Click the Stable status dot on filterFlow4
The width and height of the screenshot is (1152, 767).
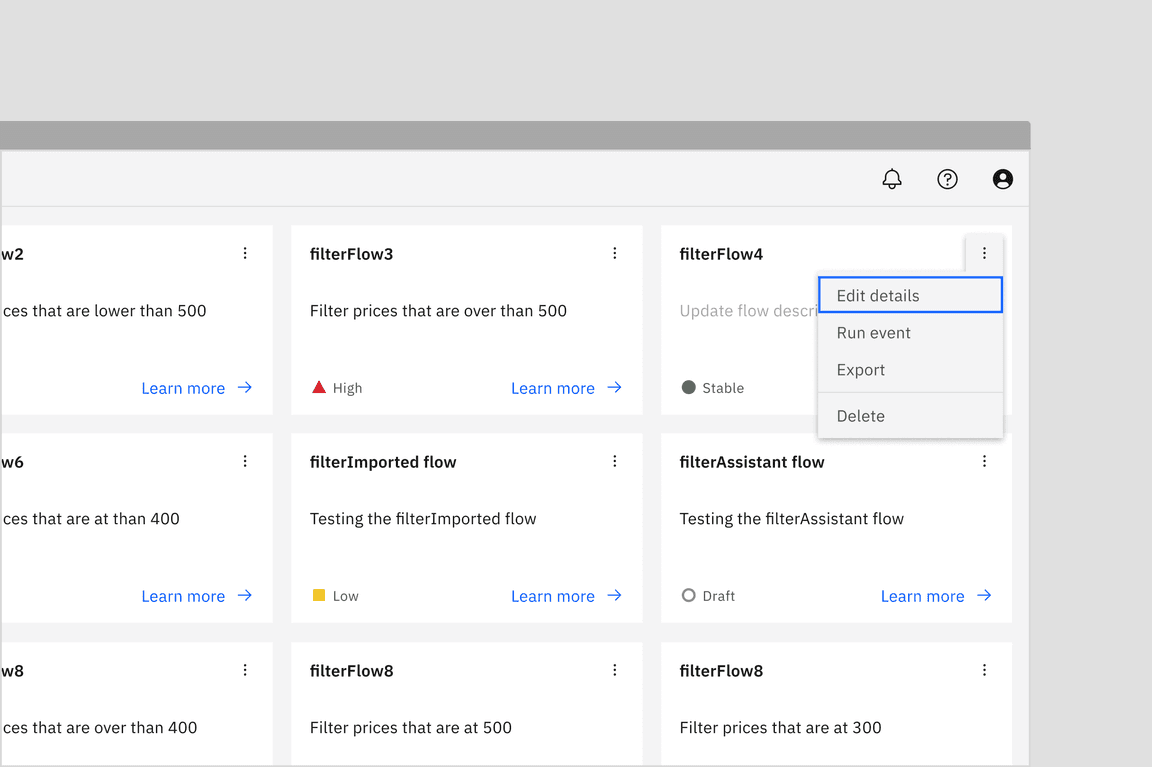tap(688, 387)
